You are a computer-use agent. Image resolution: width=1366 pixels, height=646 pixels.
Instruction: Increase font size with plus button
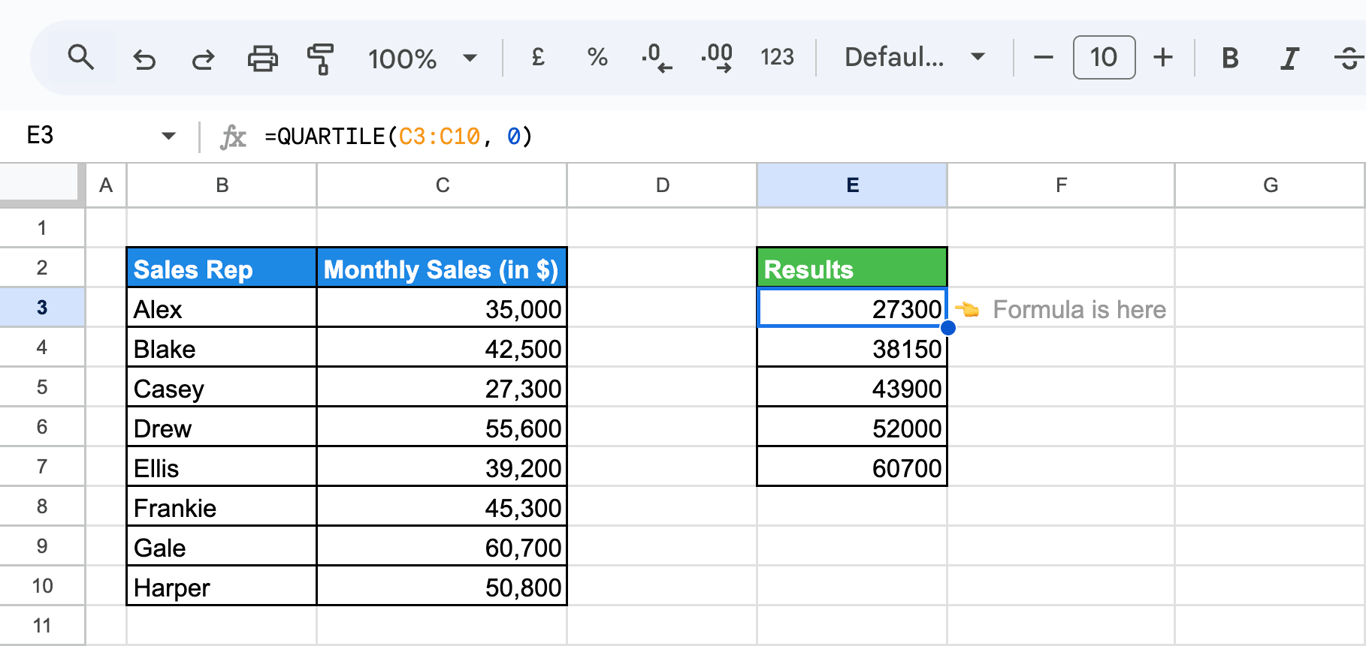pos(1162,58)
